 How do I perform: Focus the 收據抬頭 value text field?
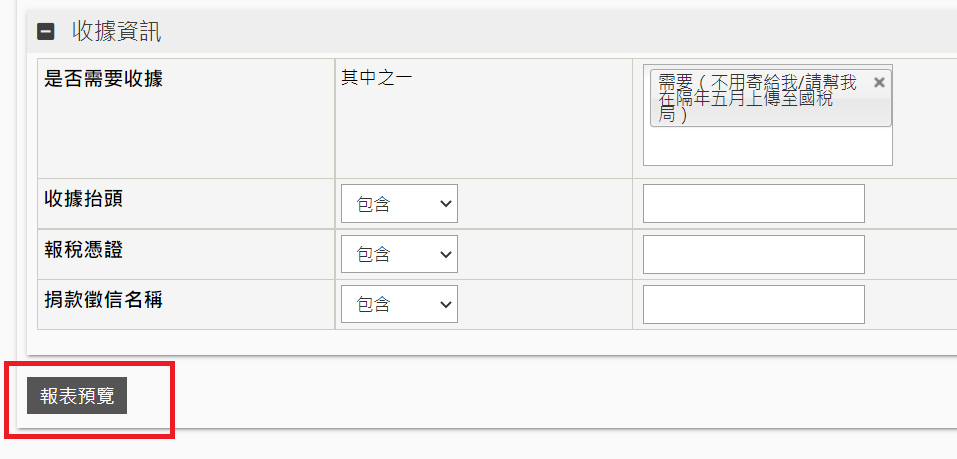[754, 204]
